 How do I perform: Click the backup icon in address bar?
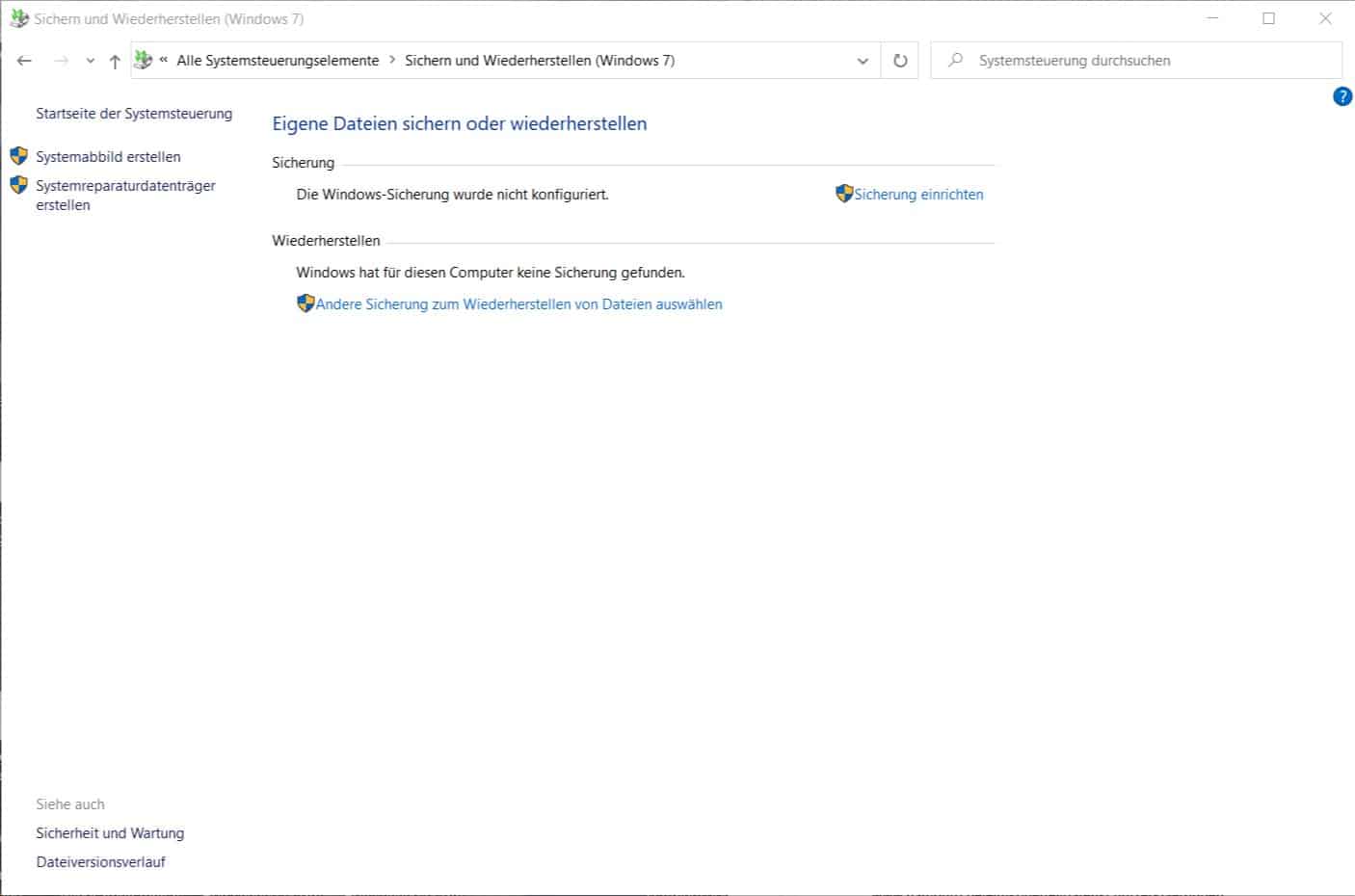(x=144, y=60)
